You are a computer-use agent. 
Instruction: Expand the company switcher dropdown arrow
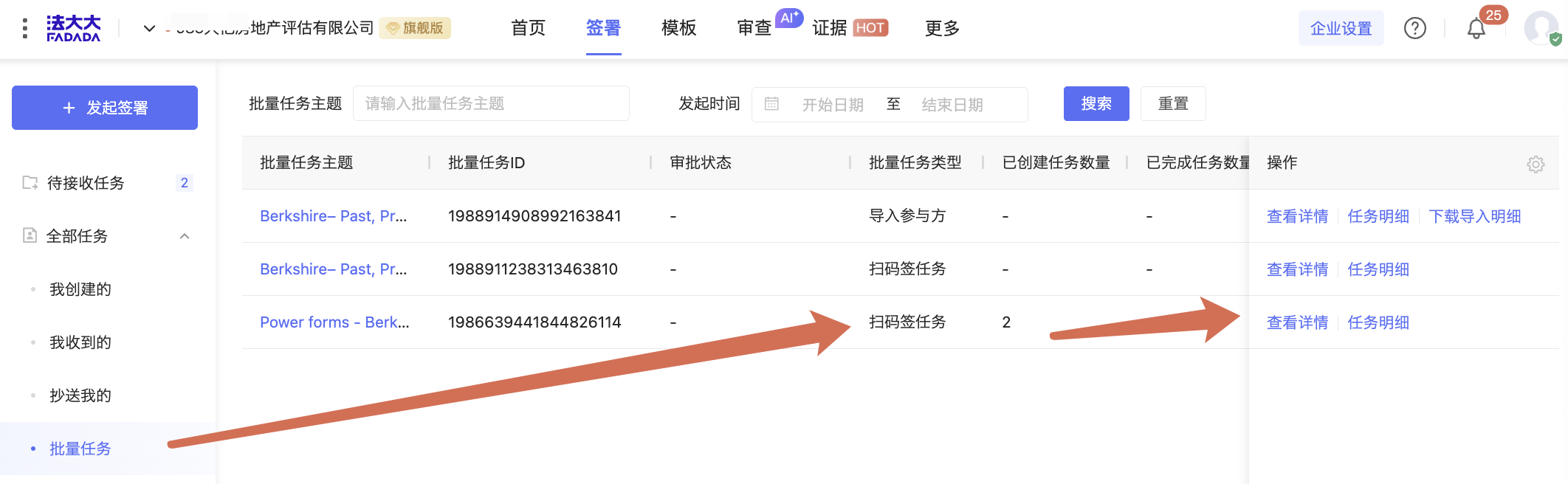pos(149,28)
